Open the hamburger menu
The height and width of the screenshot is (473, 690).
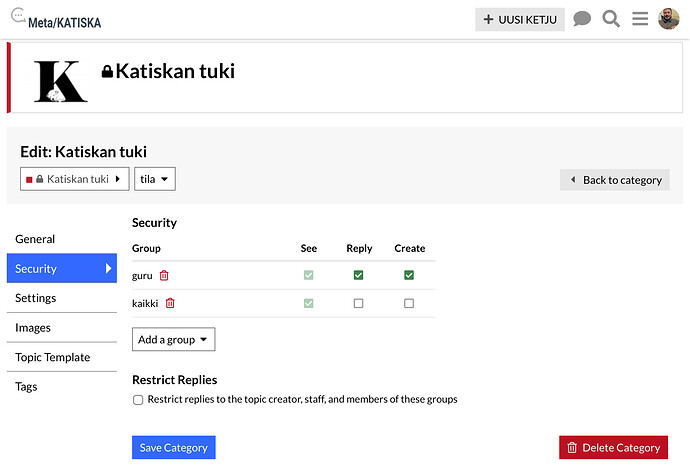tap(640, 19)
